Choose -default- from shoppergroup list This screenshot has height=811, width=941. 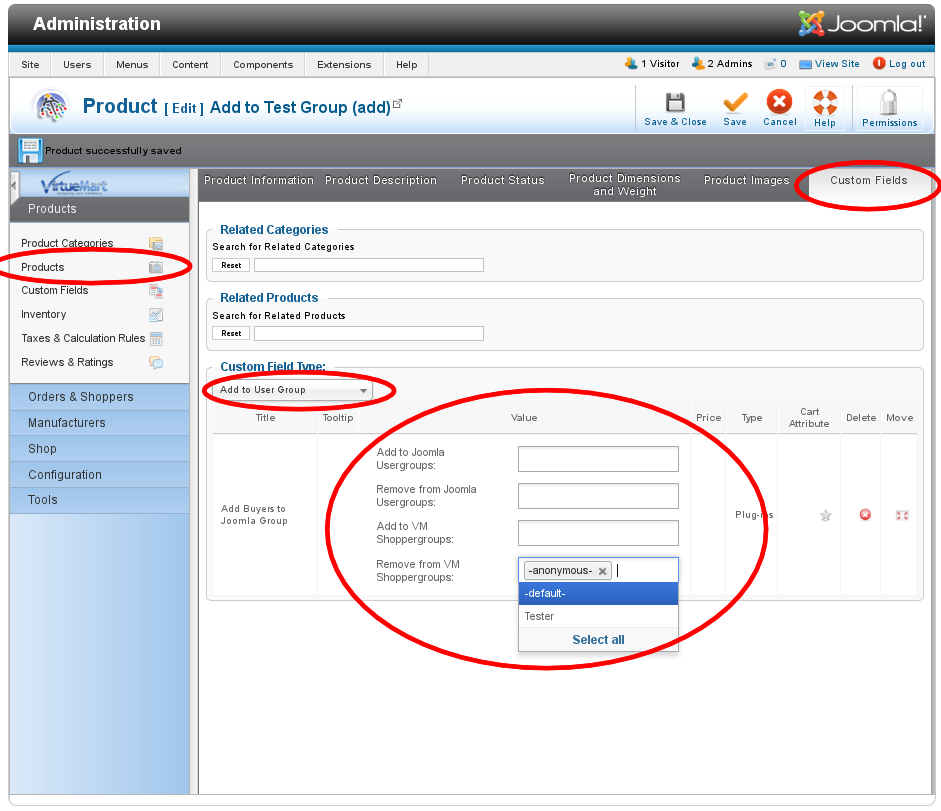pyautogui.click(x=598, y=594)
